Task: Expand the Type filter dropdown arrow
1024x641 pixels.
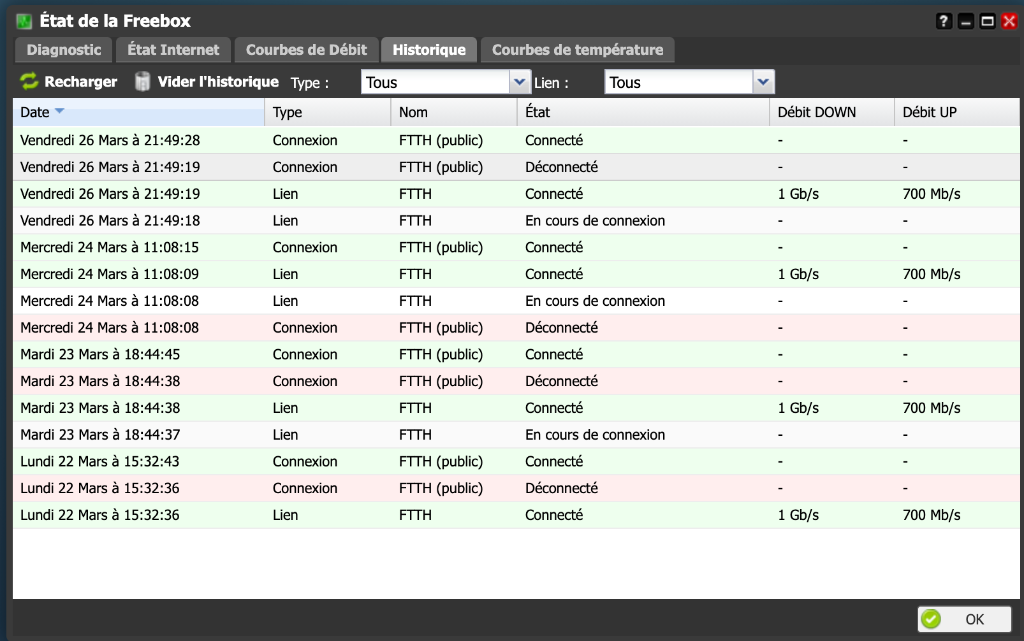Action: [x=519, y=82]
